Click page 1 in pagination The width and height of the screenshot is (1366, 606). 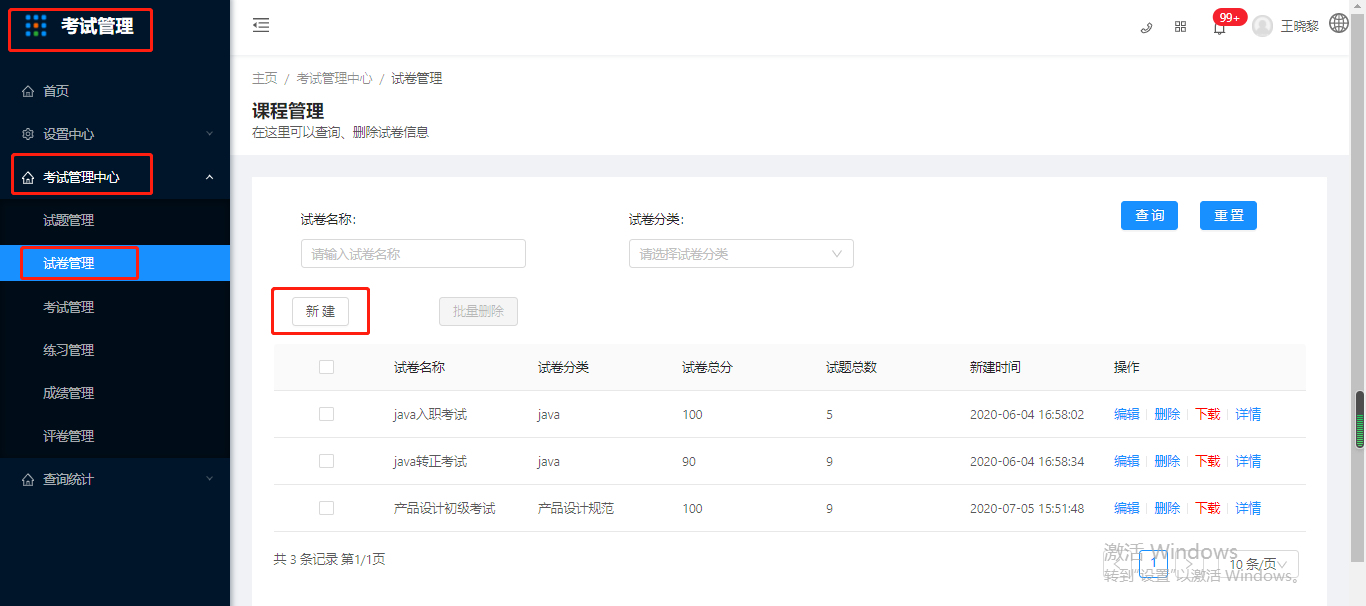(x=1153, y=565)
